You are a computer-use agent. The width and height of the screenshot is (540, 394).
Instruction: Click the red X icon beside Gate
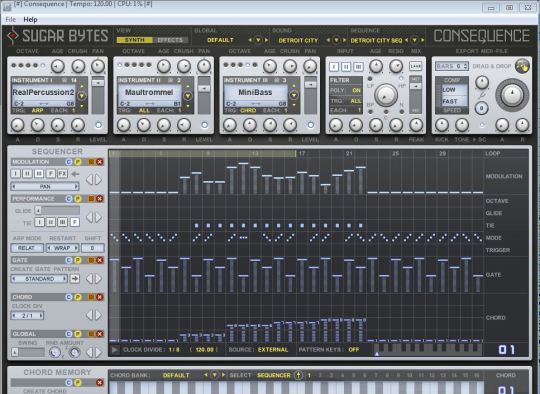(100, 260)
